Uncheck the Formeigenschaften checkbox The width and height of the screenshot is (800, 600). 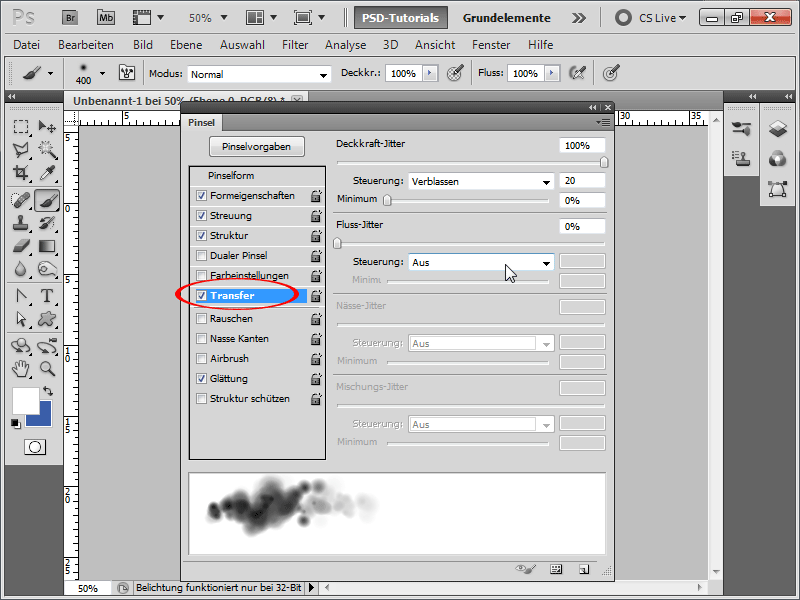tap(202, 195)
